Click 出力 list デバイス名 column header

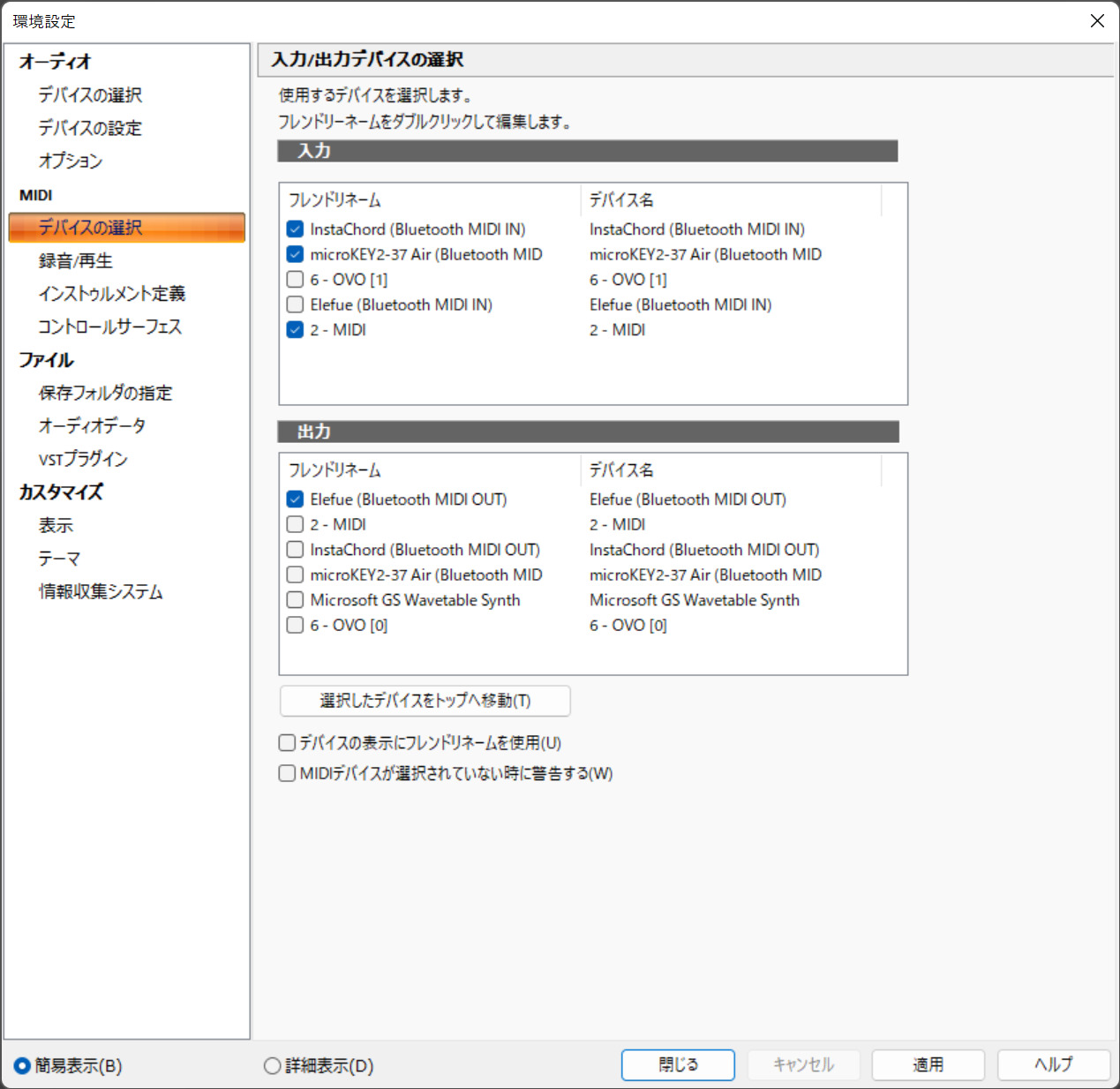732,470
